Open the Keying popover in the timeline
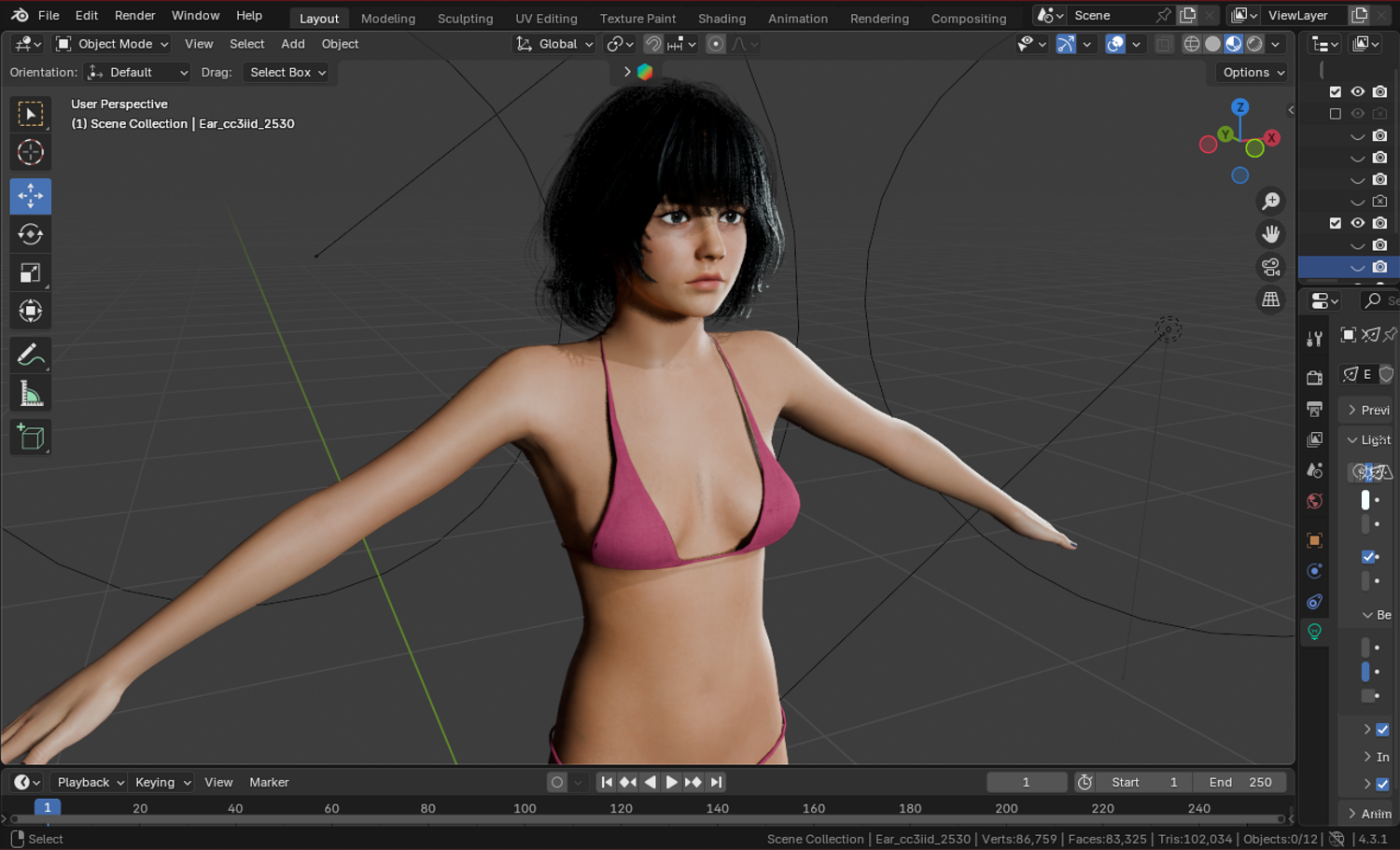 (x=162, y=783)
